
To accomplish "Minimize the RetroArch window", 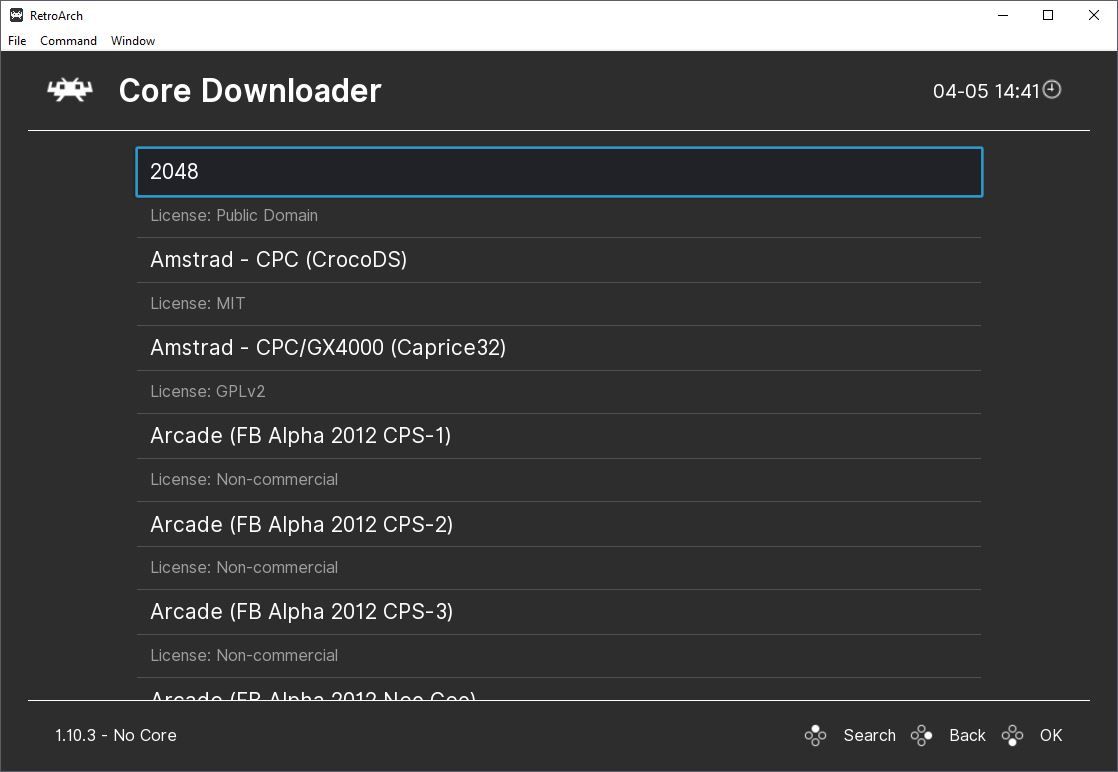I will [1003, 15].
